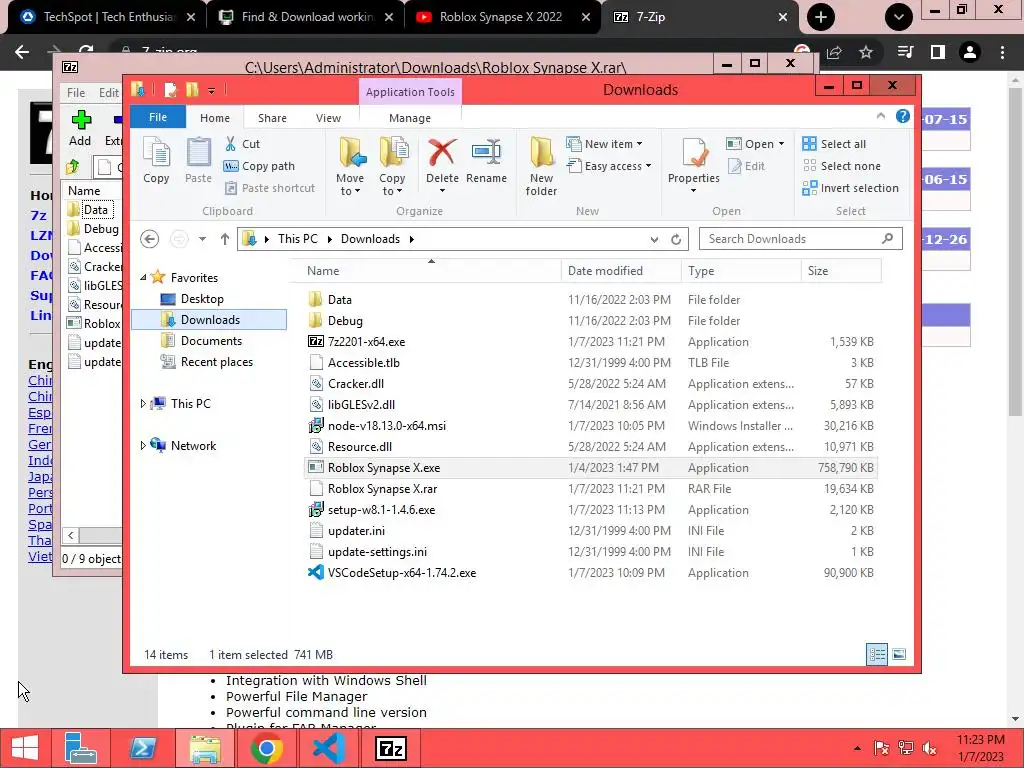Click the Add button in 7-Zip window
The image size is (1024, 768).
80,128
